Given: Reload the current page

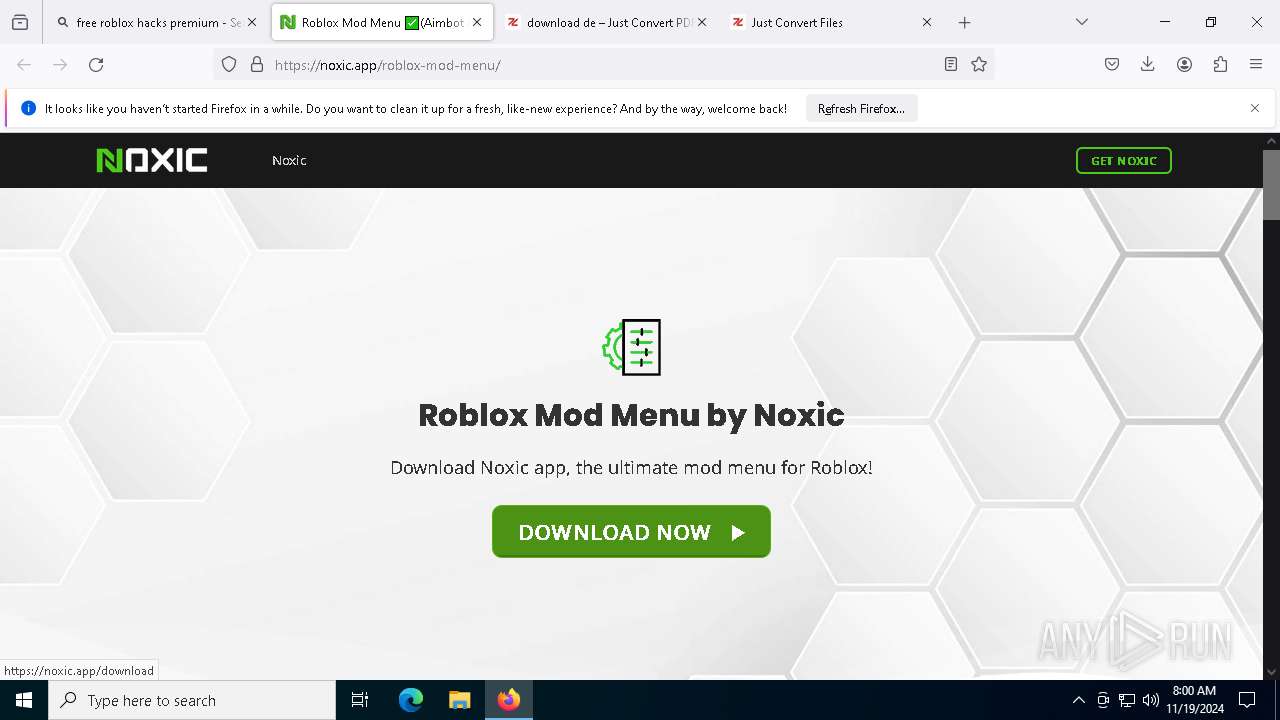Looking at the screenshot, I should [96, 64].
